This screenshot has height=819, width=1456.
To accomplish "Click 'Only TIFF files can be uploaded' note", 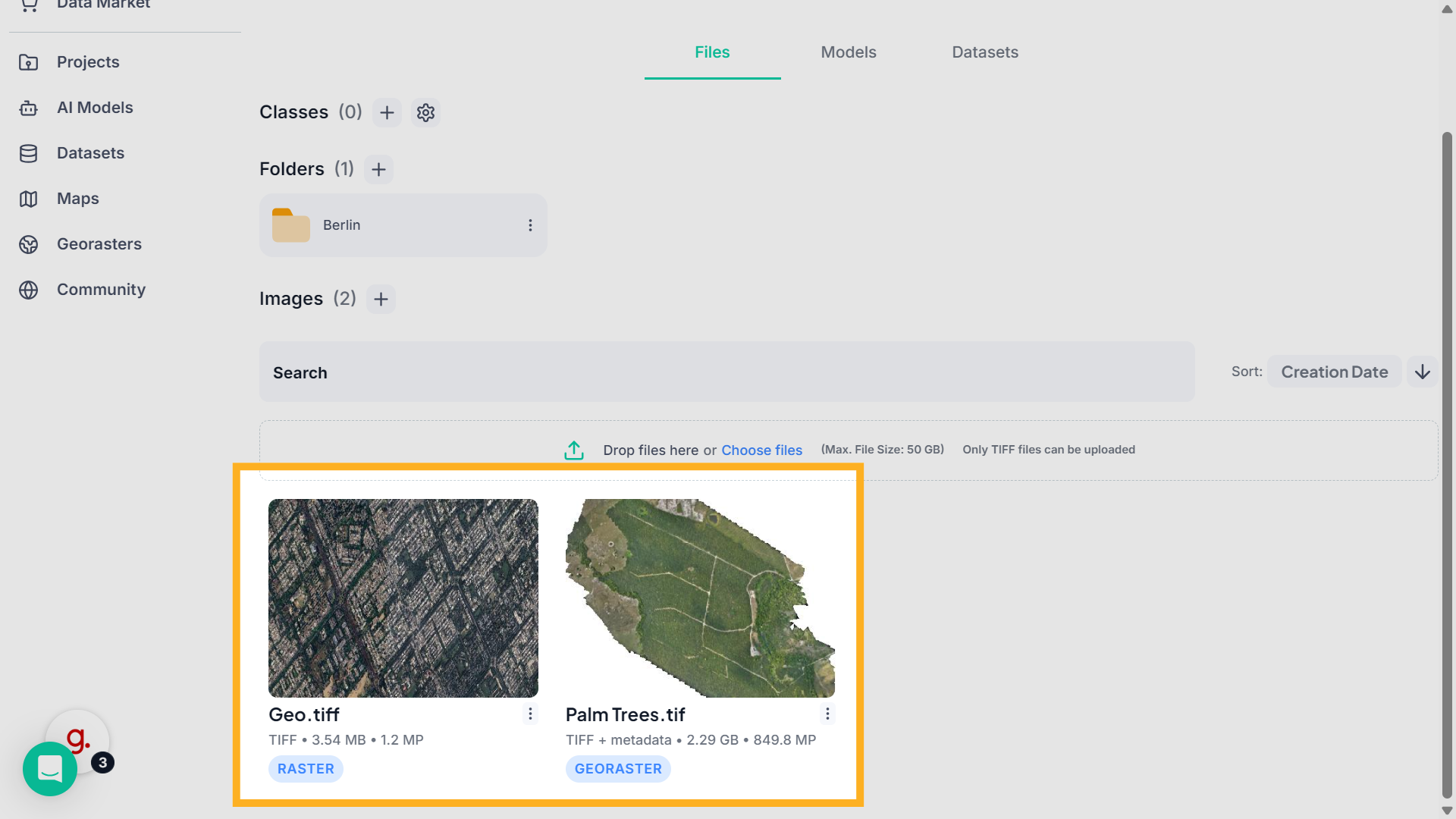I will (1049, 450).
